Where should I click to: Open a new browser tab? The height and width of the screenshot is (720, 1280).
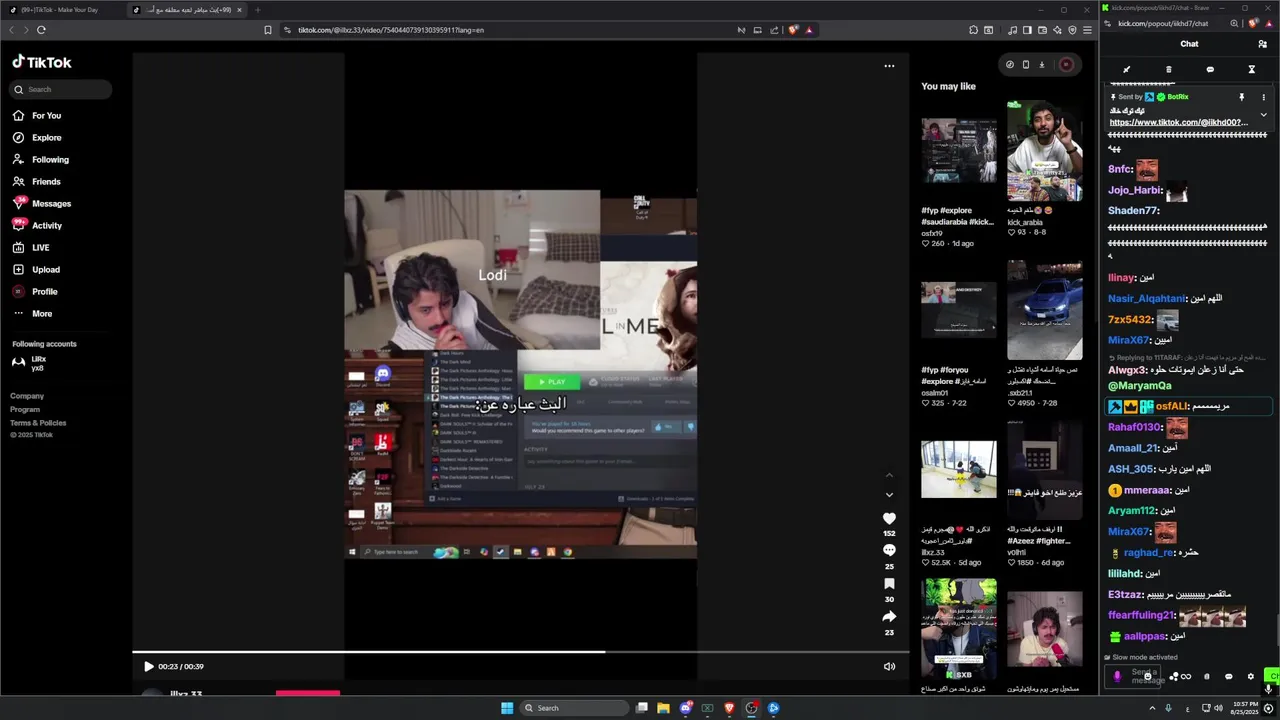(x=257, y=10)
